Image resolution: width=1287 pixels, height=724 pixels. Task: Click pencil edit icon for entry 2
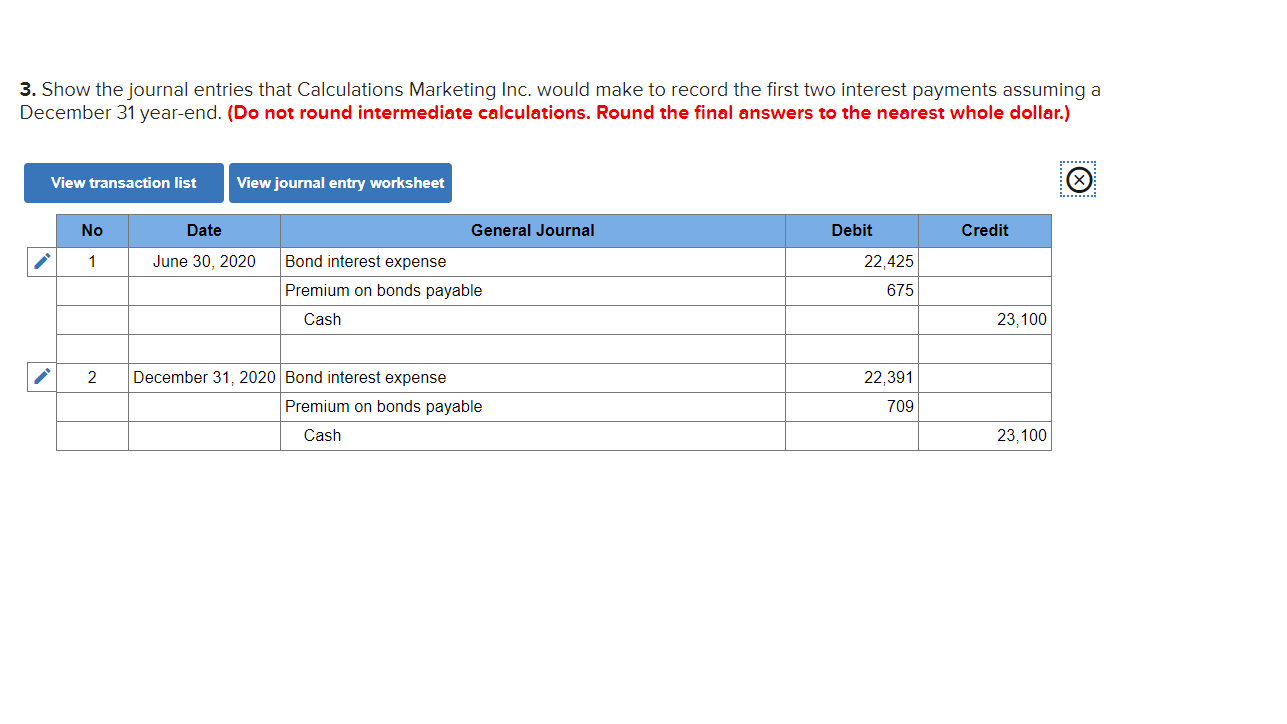42,377
